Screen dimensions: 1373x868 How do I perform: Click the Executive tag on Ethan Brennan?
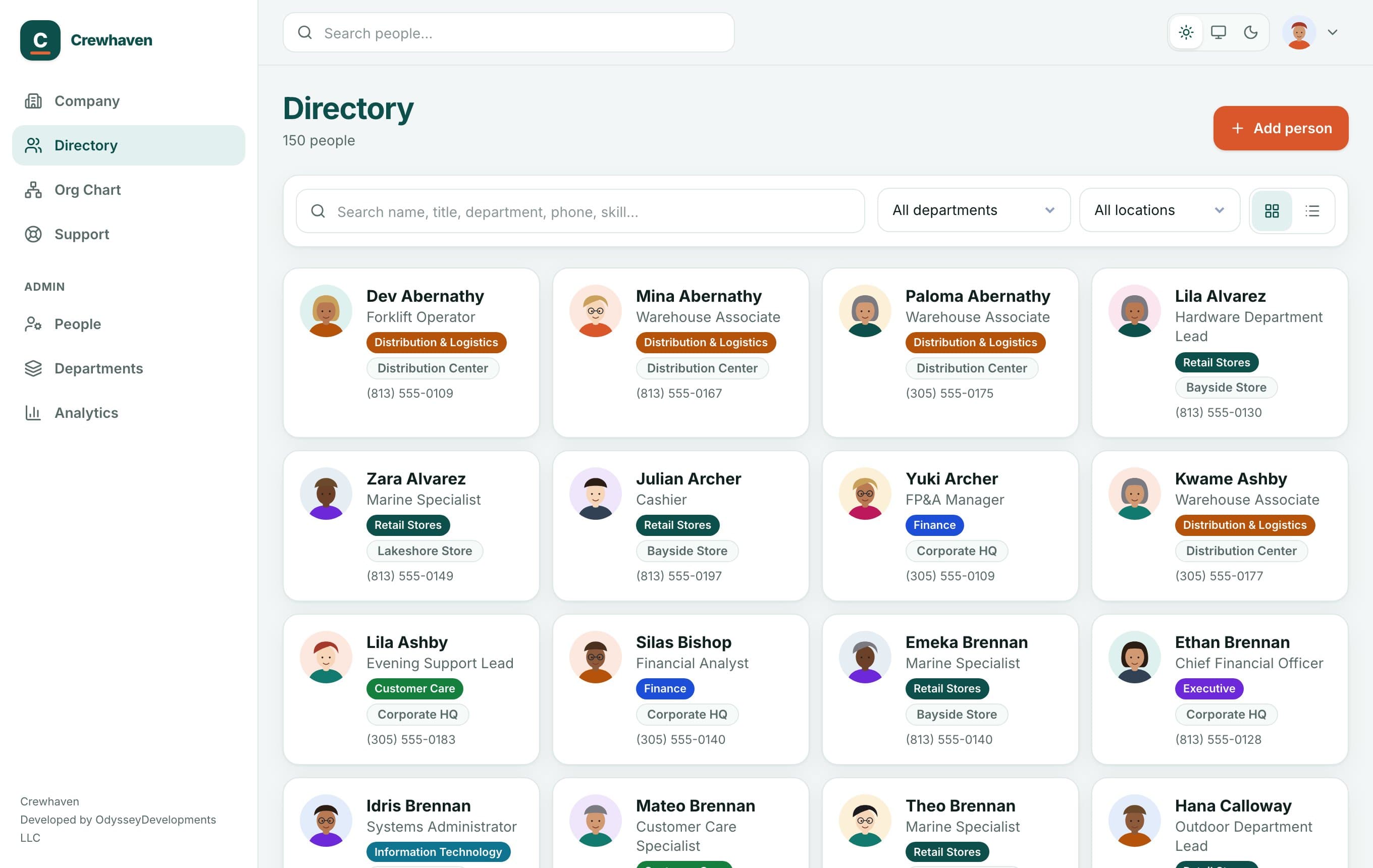1209,688
